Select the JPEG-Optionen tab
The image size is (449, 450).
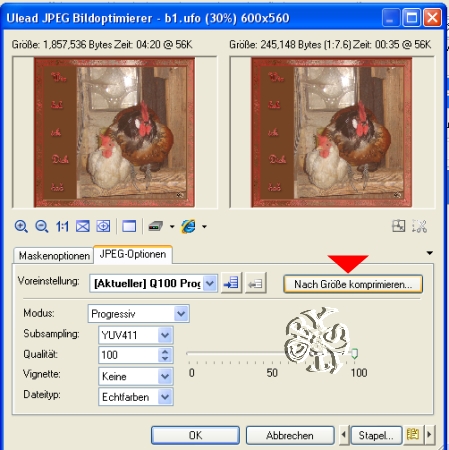tap(133, 254)
